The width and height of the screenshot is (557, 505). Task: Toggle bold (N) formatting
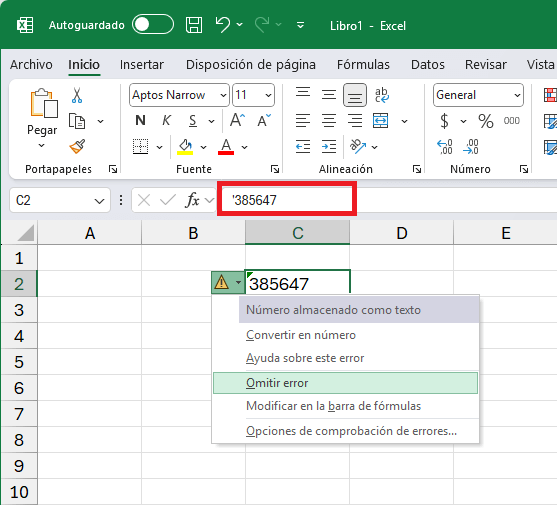tap(141, 121)
